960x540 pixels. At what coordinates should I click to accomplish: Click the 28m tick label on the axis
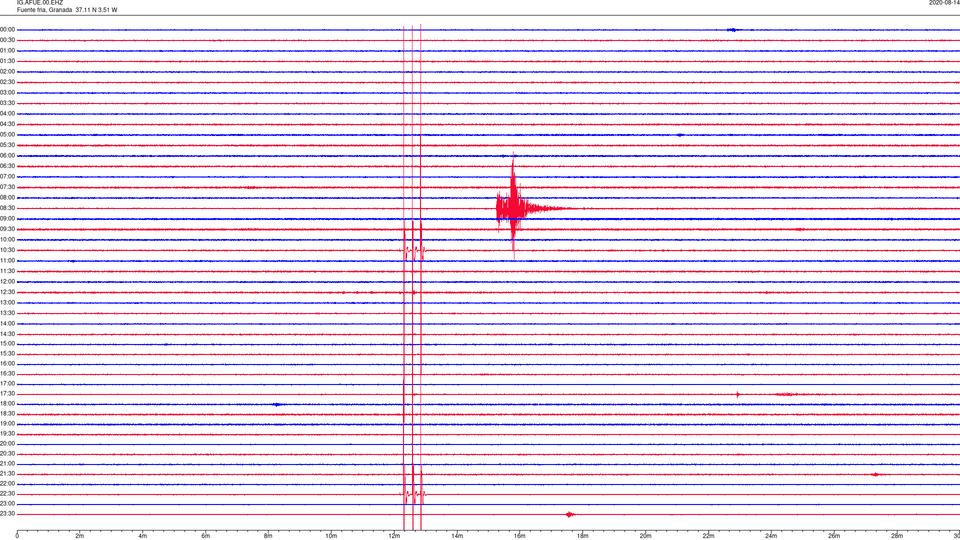pos(897,536)
